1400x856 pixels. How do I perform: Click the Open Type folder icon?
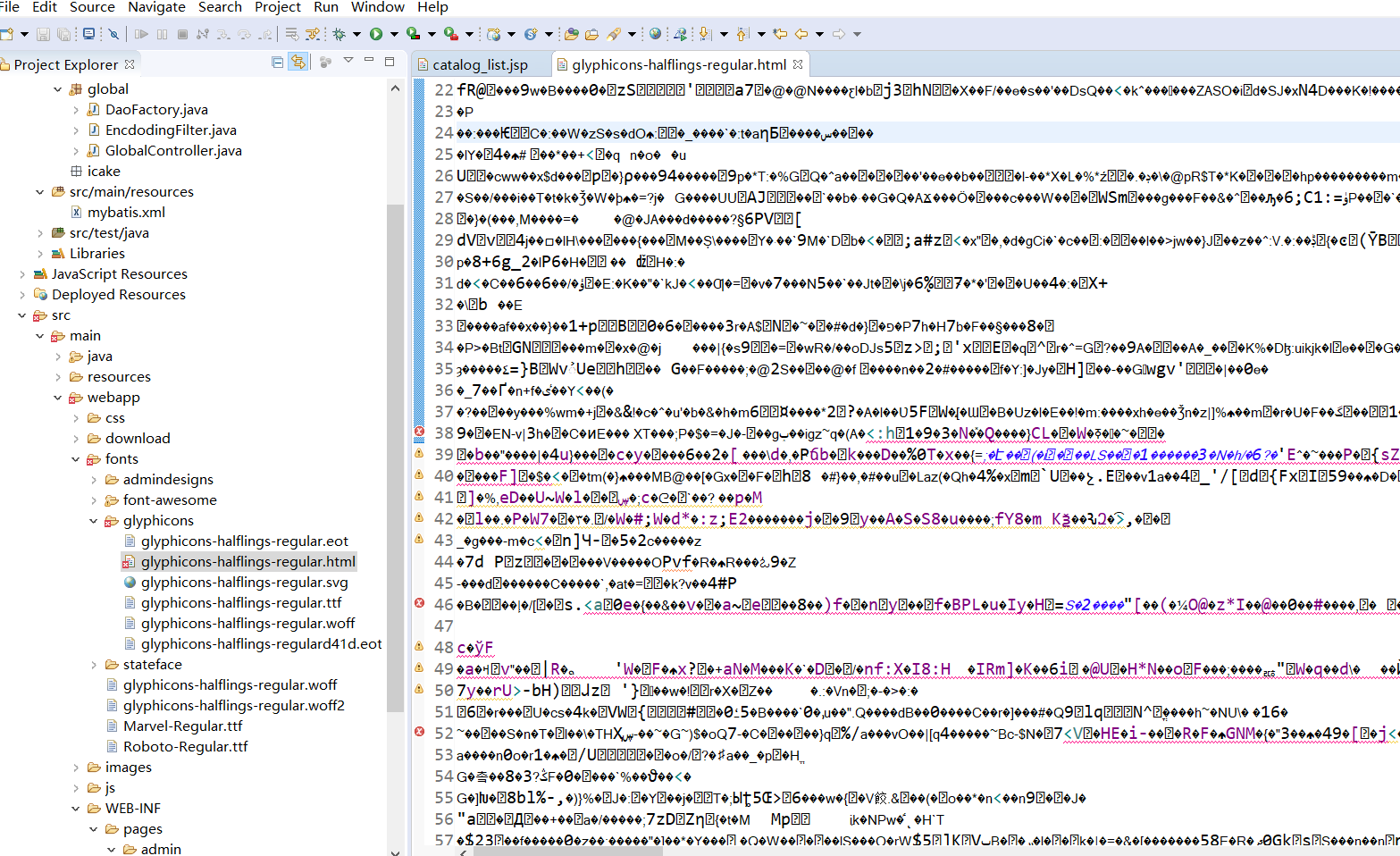click(572, 34)
